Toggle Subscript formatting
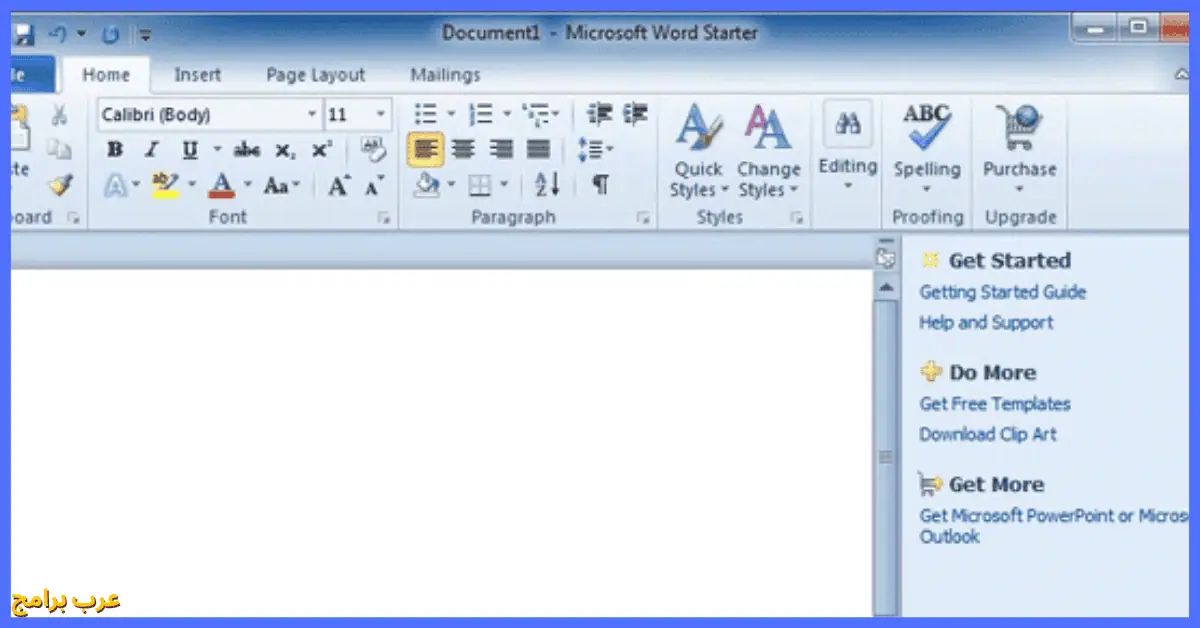 285,150
